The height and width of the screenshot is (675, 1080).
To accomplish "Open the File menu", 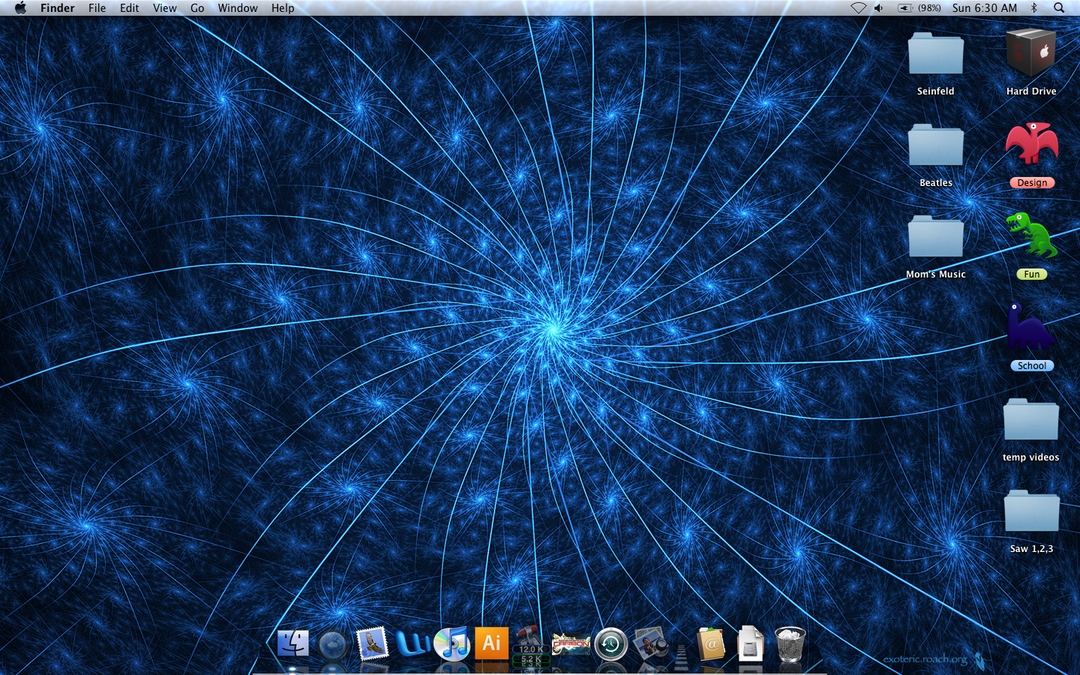I will pos(97,8).
